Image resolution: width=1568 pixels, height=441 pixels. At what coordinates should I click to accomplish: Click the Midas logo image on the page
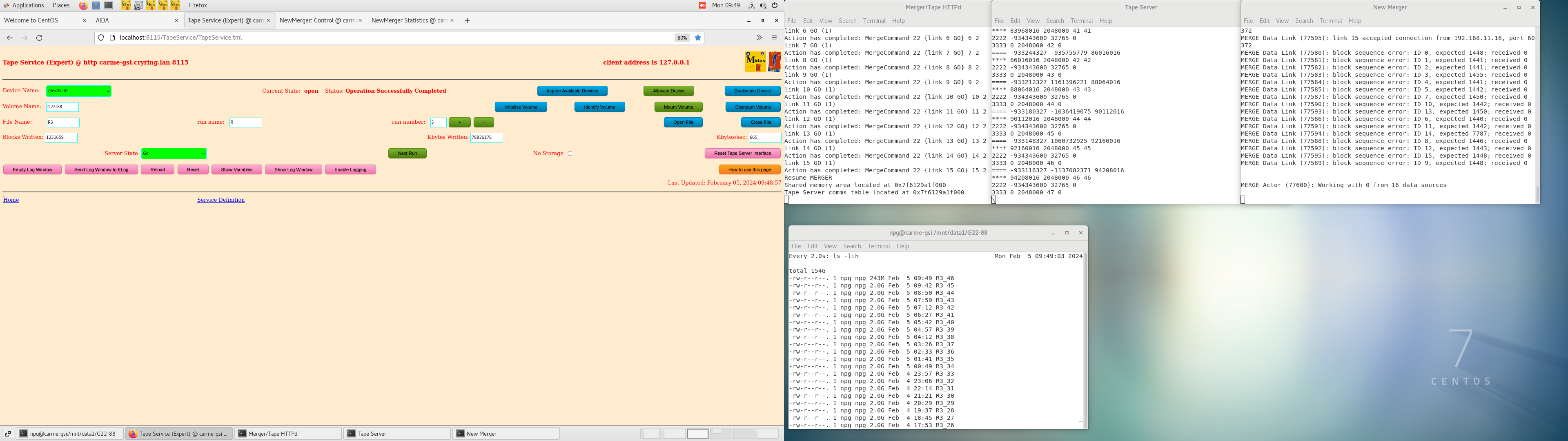[x=755, y=62]
